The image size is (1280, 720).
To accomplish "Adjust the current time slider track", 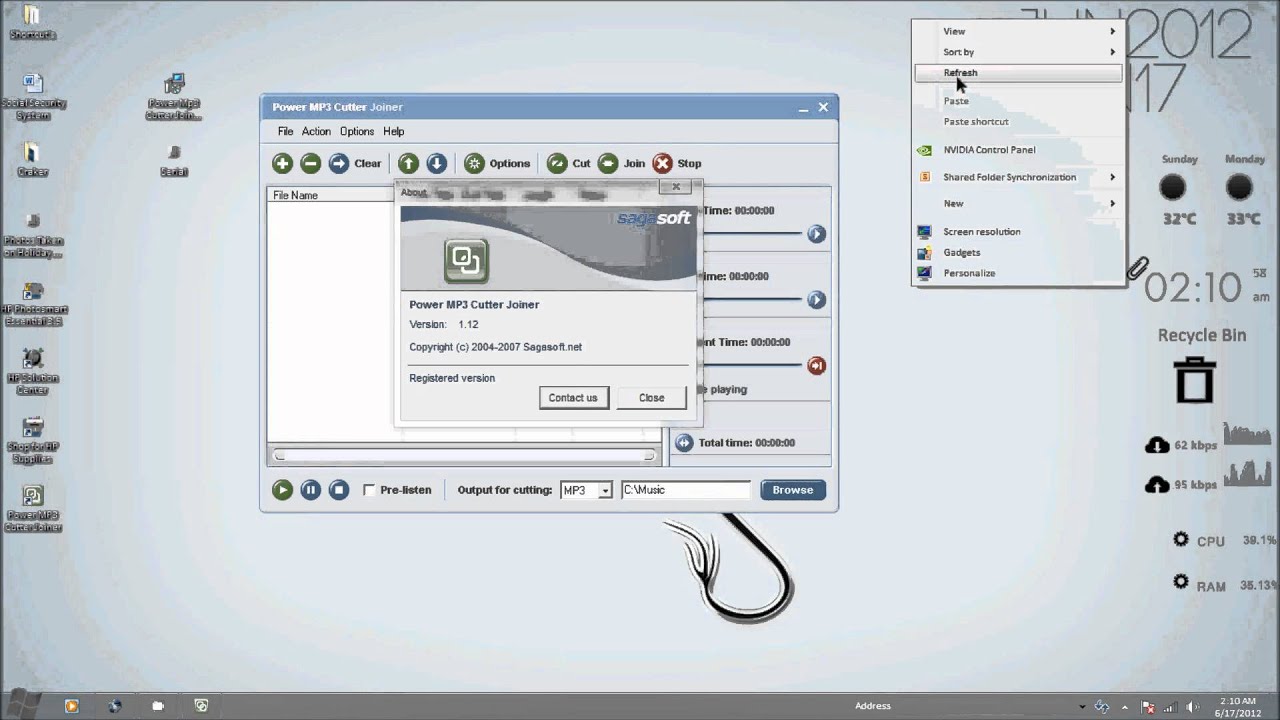I will pos(752,365).
